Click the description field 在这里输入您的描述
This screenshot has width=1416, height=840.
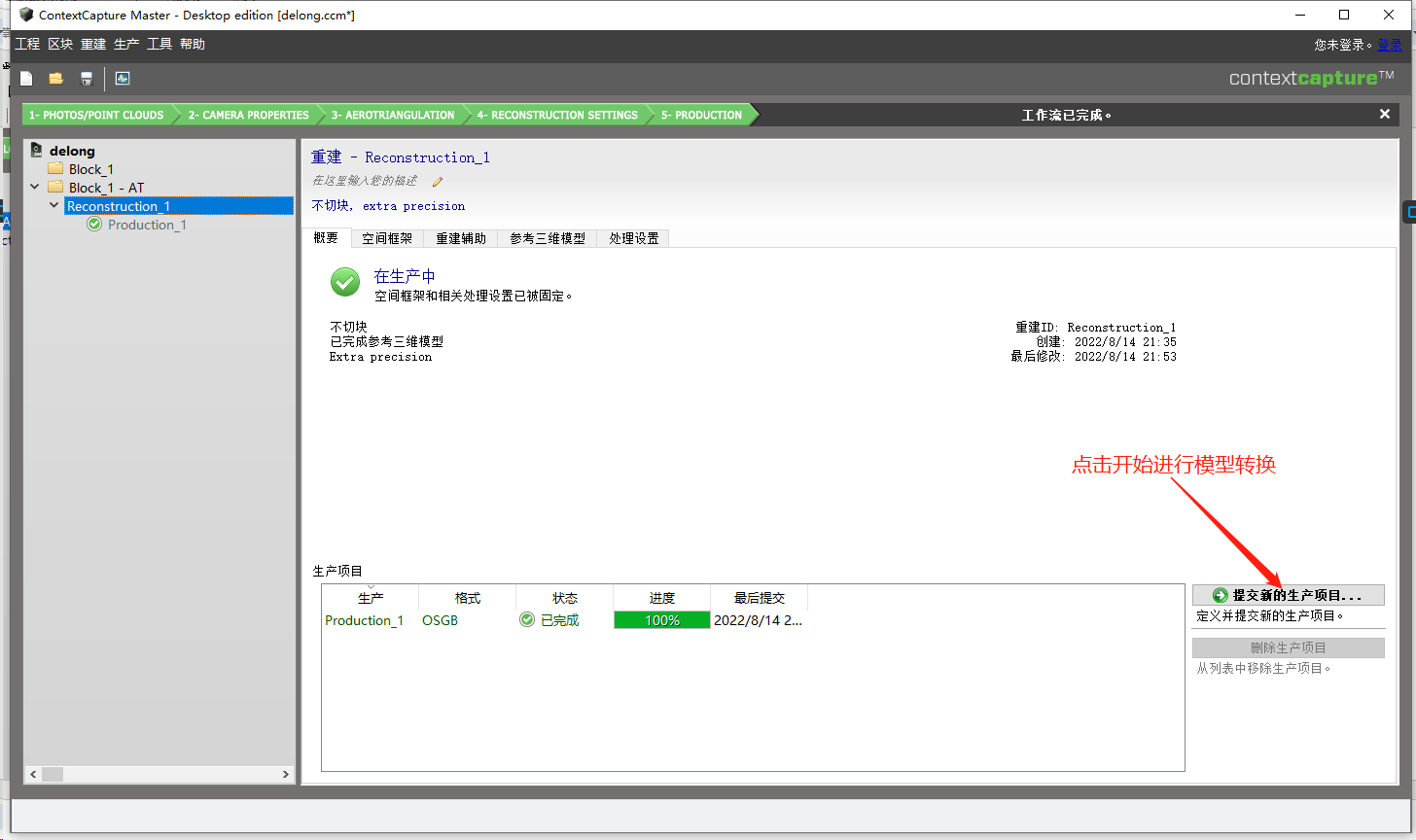point(365,181)
